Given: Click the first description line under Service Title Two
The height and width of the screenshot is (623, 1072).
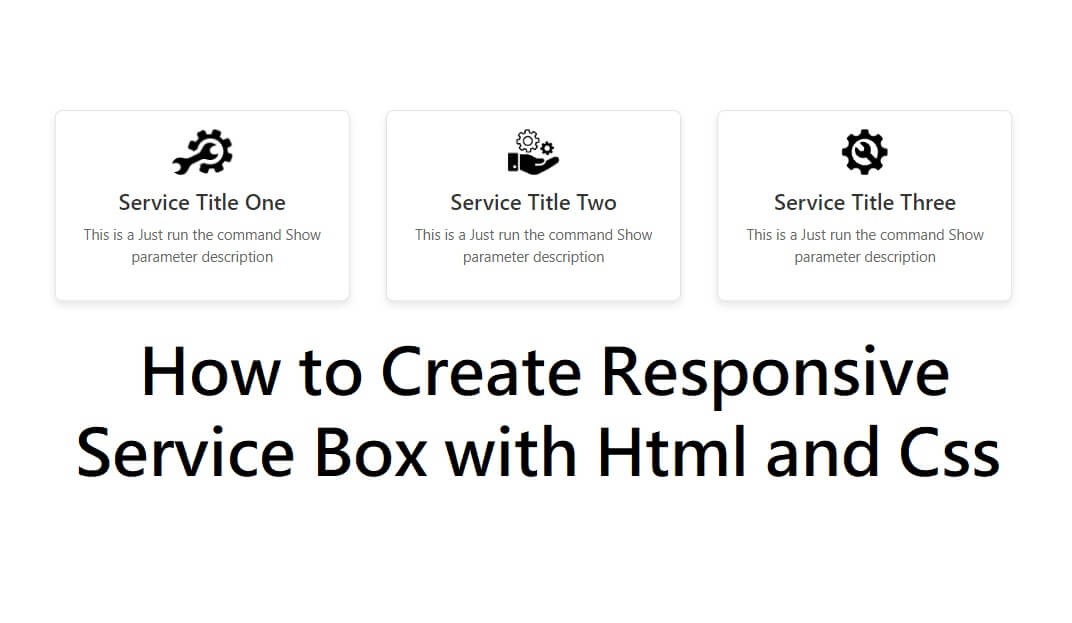Looking at the screenshot, I should [533, 235].
